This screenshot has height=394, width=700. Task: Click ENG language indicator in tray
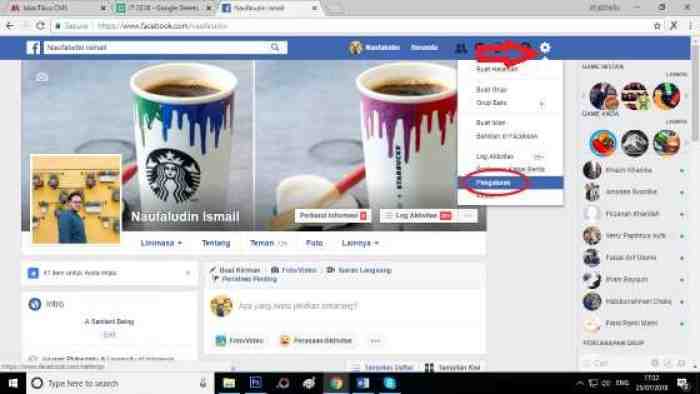[622, 383]
